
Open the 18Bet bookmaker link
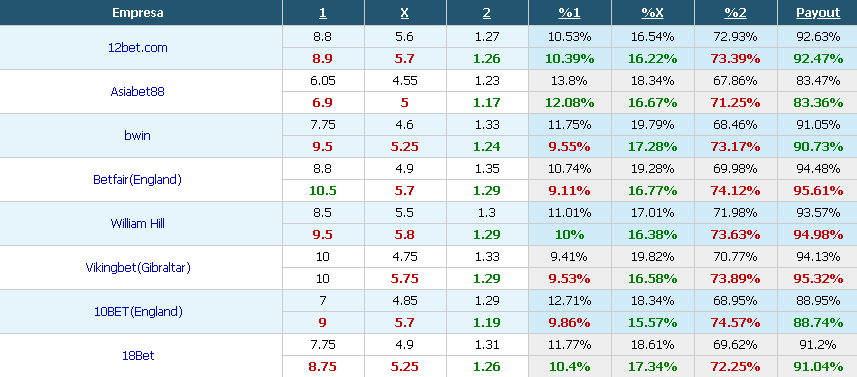(138, 356)
